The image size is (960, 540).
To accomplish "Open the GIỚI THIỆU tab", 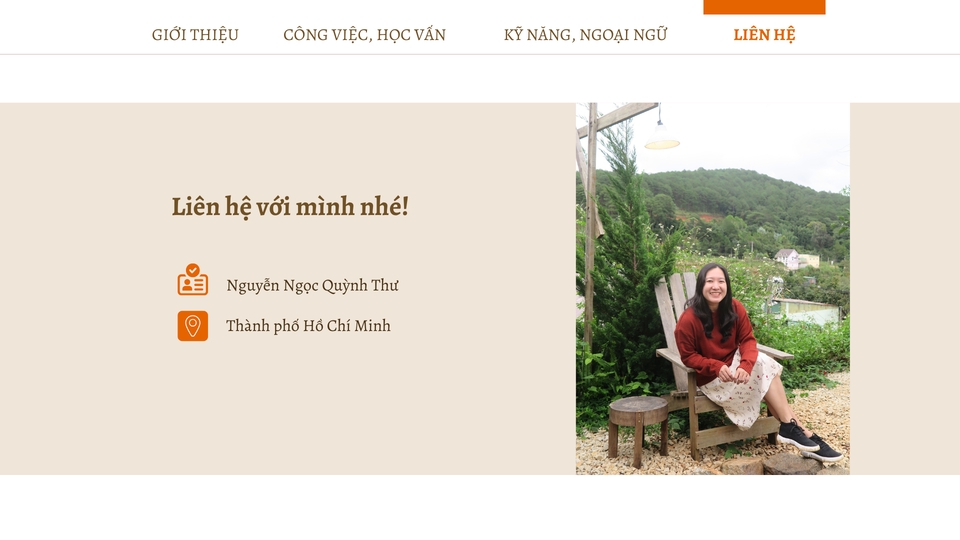I will click(195, 35).
